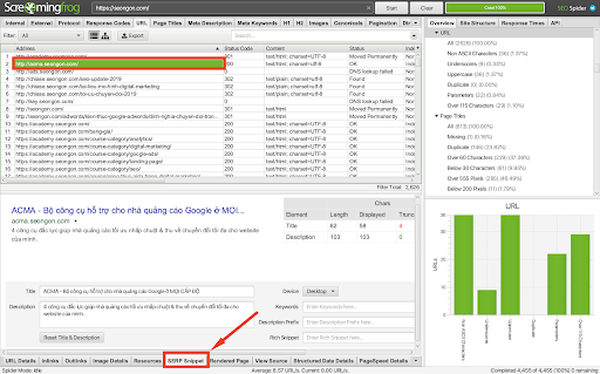
Task: Select Over 115 Characters filter item
Action: (x=485, y=106)
